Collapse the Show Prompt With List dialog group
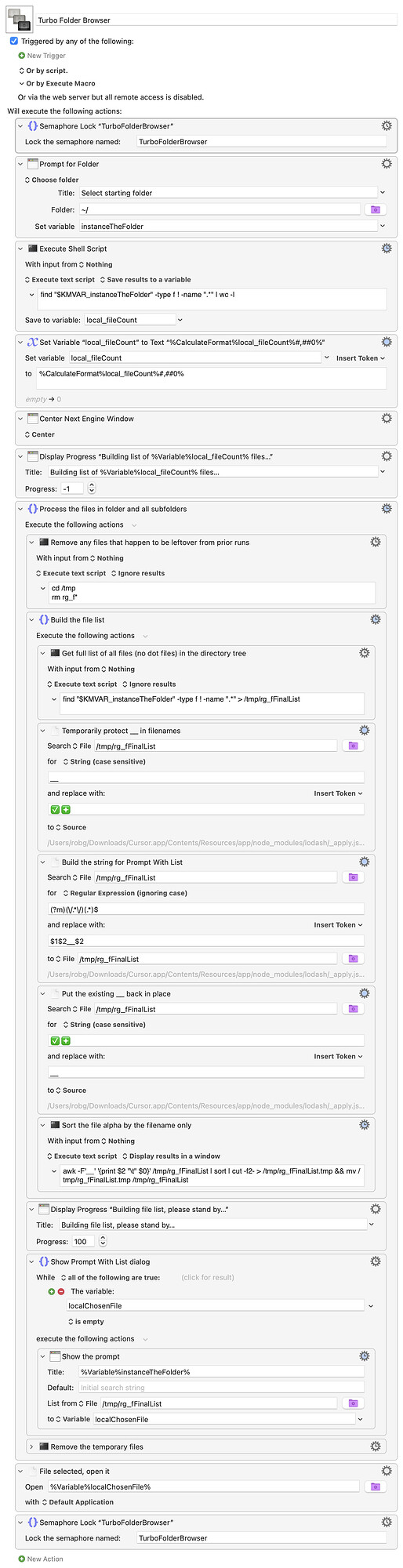 [x=32, y=1261]
